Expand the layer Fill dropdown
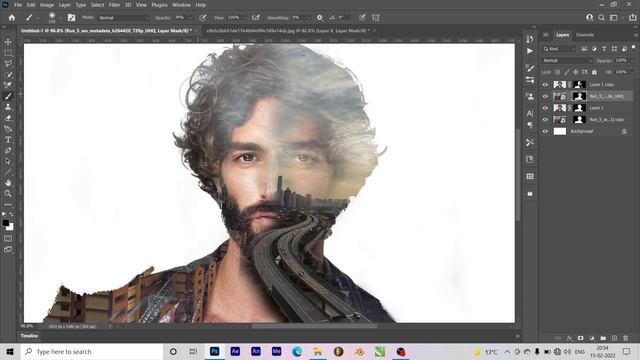 [x=632, y=72]
